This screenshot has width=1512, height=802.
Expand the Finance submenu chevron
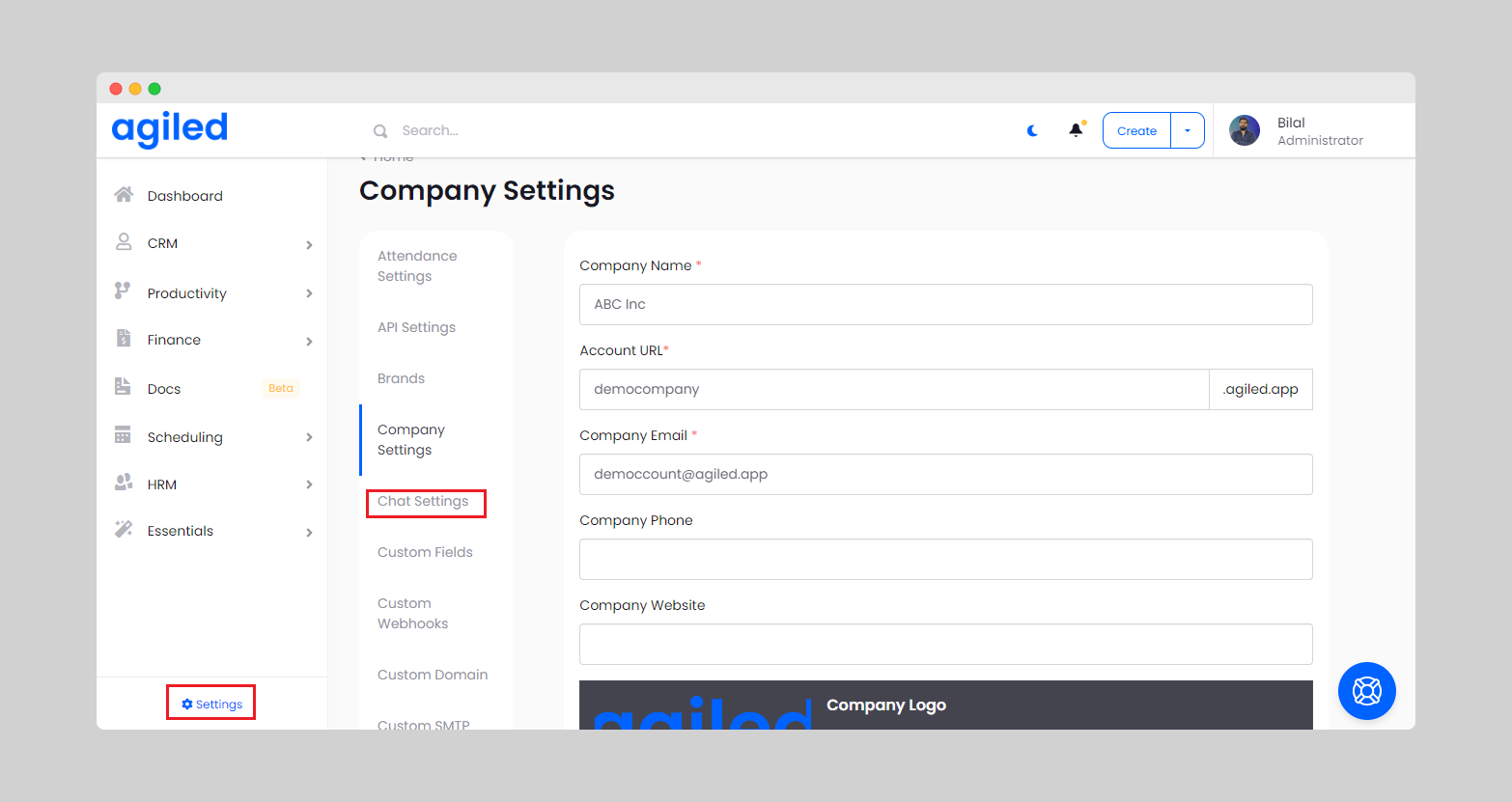tap(309, 341)
